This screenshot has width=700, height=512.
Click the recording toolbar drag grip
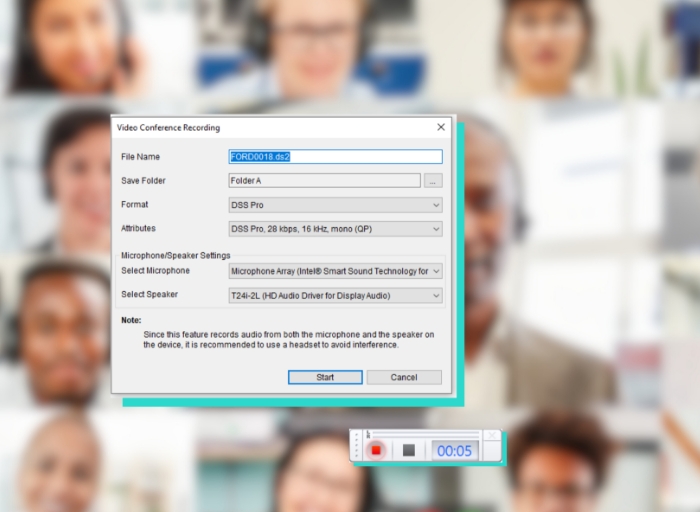tap(357, 447)
